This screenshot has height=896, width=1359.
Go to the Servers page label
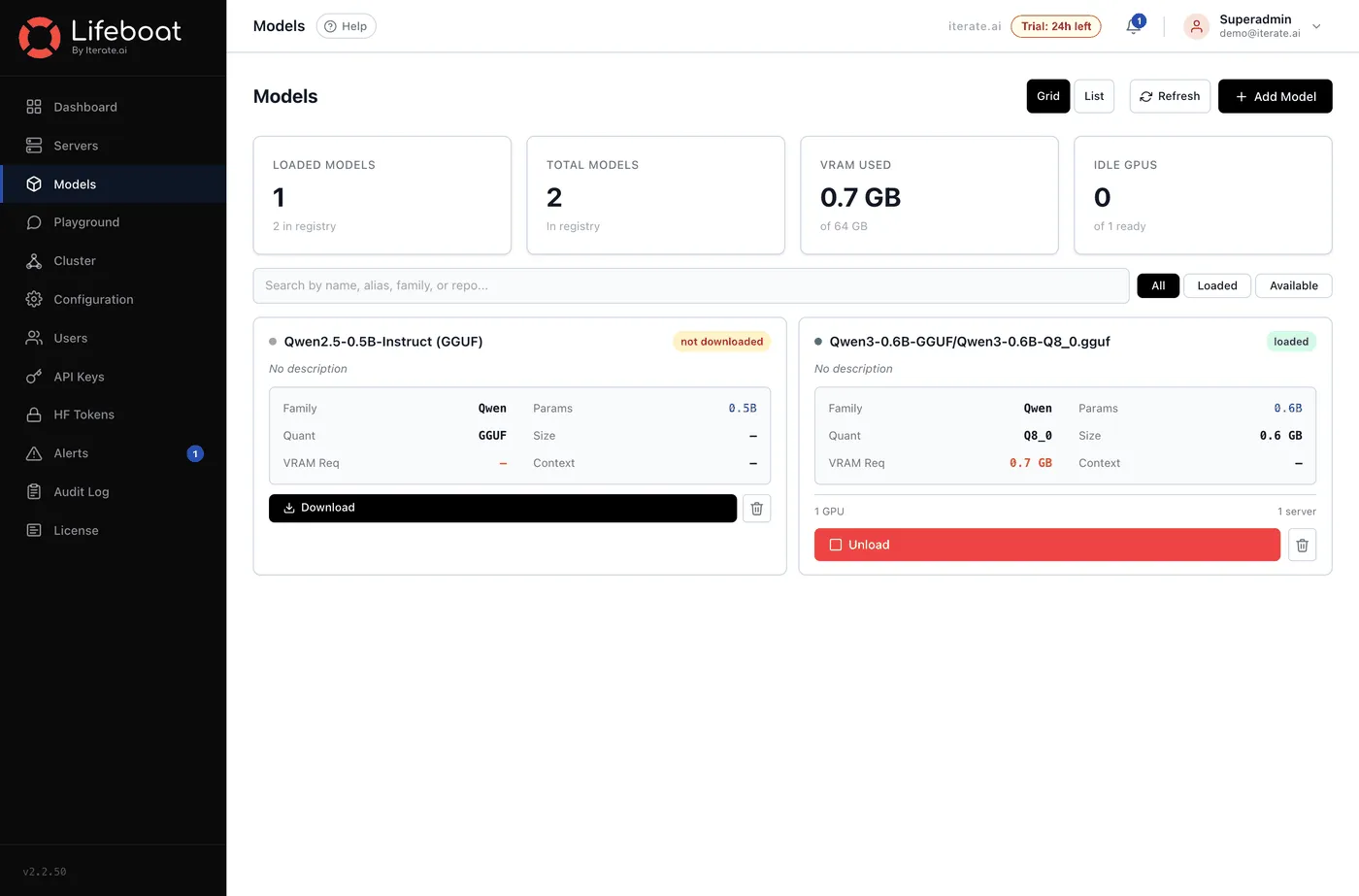[x=76, y=146]
